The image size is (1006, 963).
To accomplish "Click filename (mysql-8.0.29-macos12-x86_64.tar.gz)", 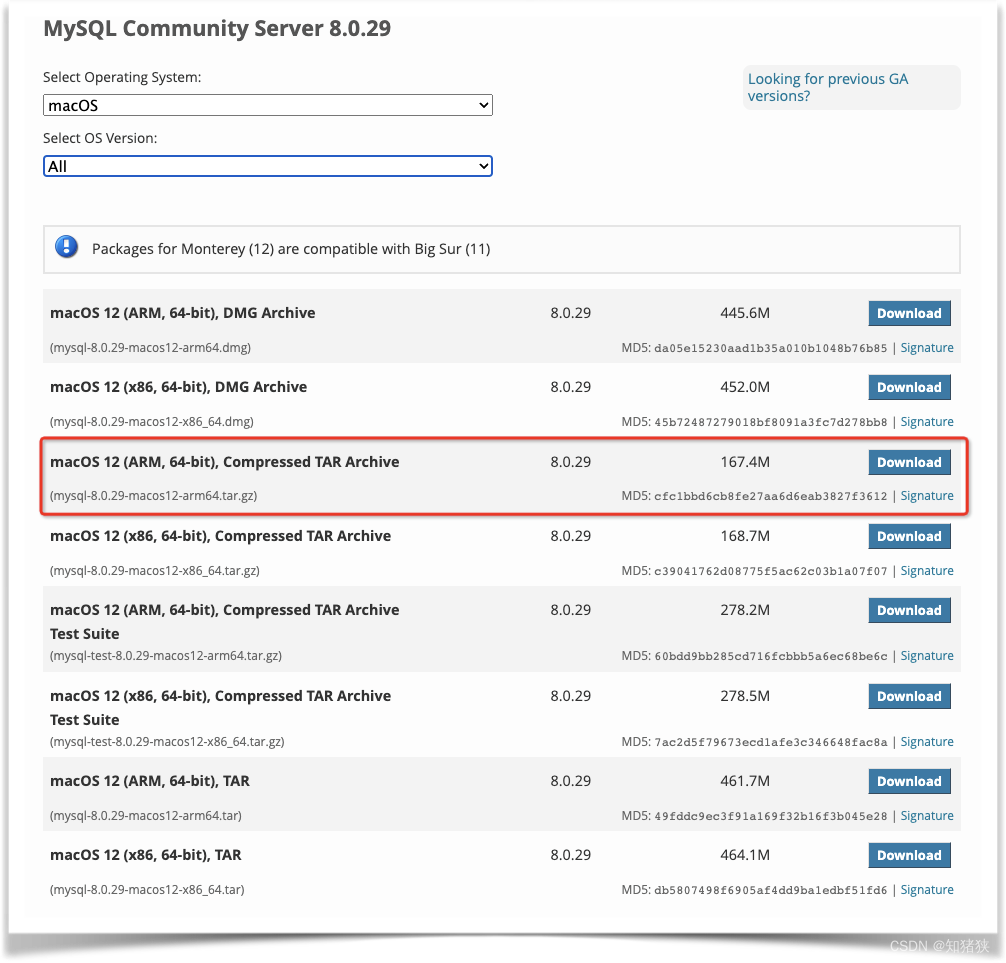I will tap(155, 570).
